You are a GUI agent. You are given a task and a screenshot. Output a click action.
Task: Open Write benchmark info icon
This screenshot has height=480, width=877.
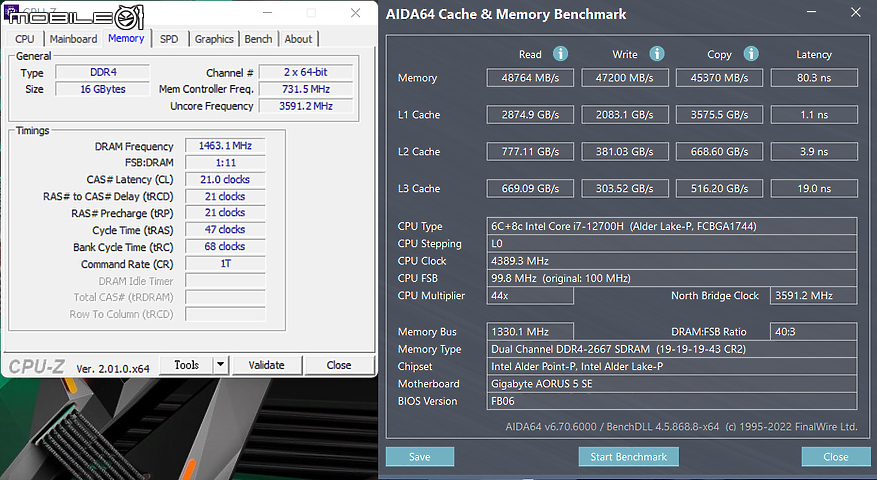[x=657, y=54]
